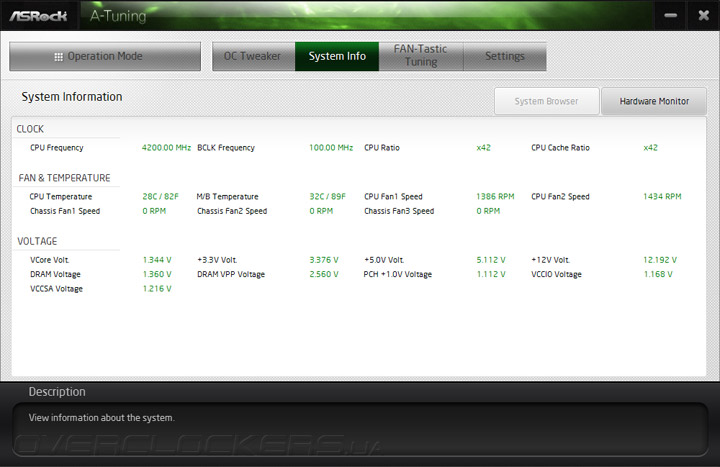Click the DRAM VPP Voltage value 2.560 V
Image resolution: width=720 pixels, height=467 pixels.
324,274
